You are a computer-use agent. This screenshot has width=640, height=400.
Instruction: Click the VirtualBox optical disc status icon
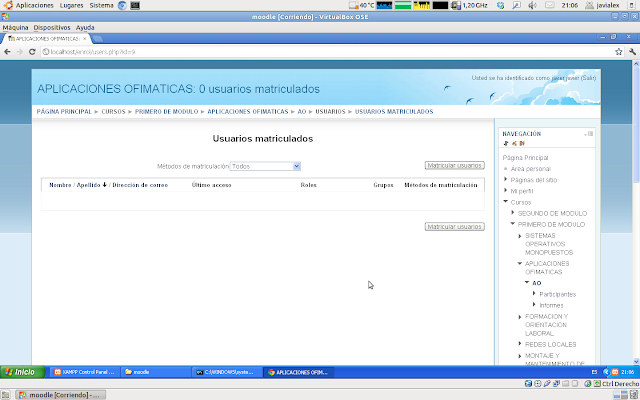538,384
